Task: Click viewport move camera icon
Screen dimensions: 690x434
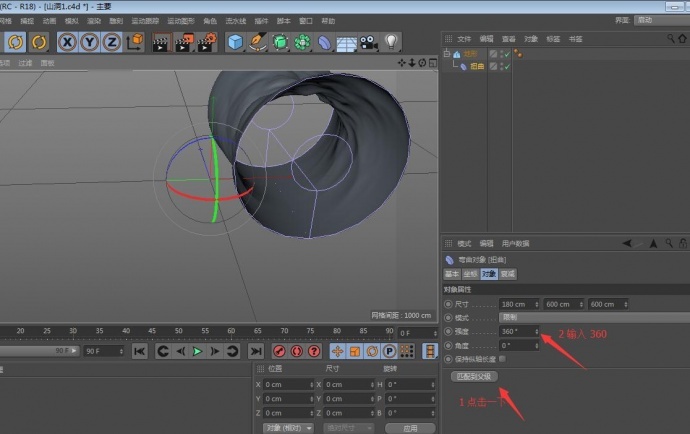Action: (401, 63)
